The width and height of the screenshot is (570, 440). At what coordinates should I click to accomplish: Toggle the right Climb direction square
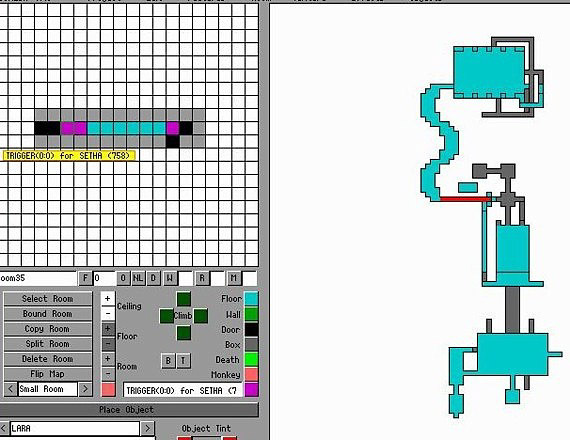click(x=201, y=316)
